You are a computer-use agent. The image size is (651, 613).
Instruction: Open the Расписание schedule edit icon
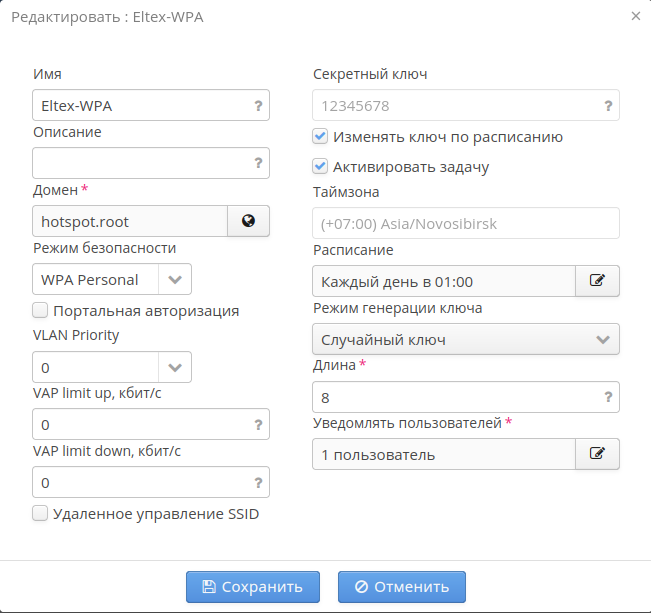tap(597, 281)
